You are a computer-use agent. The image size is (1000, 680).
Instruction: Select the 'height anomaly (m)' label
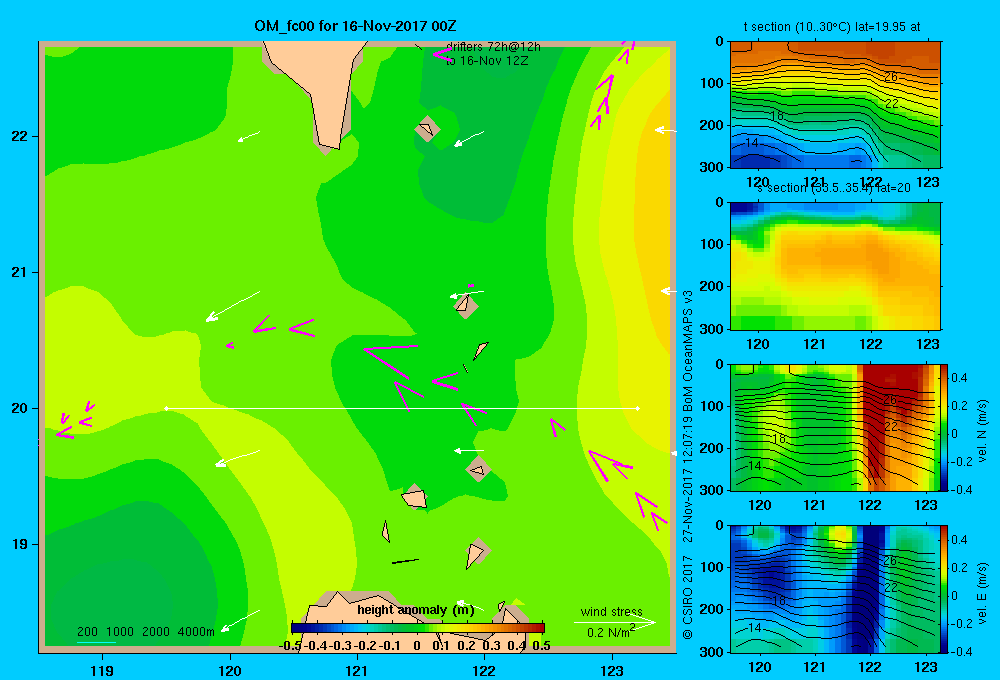[416, 610]
